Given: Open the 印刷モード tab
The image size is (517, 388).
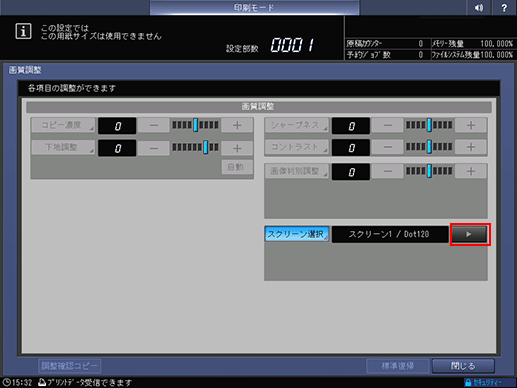Looking at the screenshot, I should click(254, 7).
